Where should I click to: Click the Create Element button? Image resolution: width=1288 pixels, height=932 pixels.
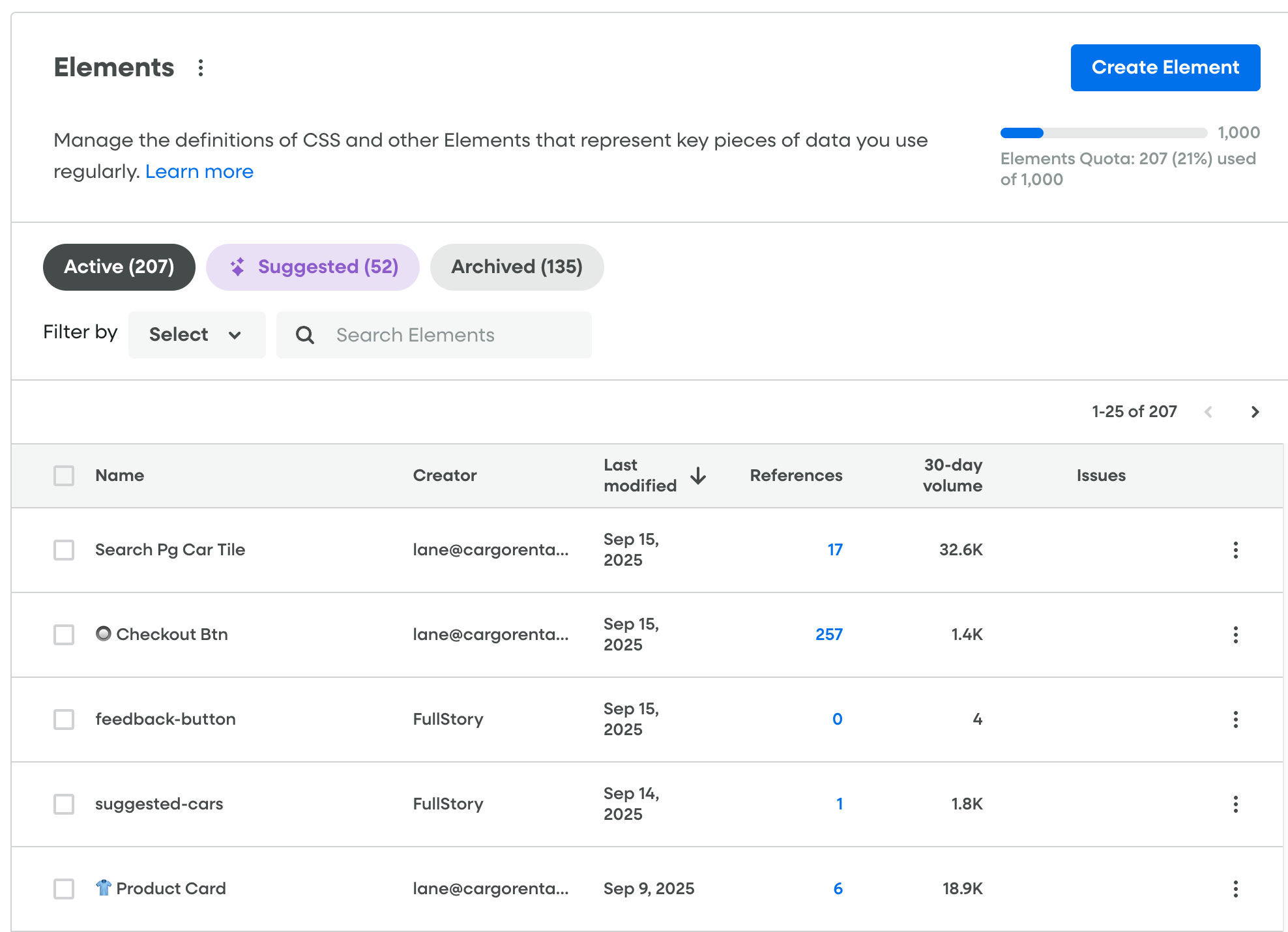click(1165, 68)
